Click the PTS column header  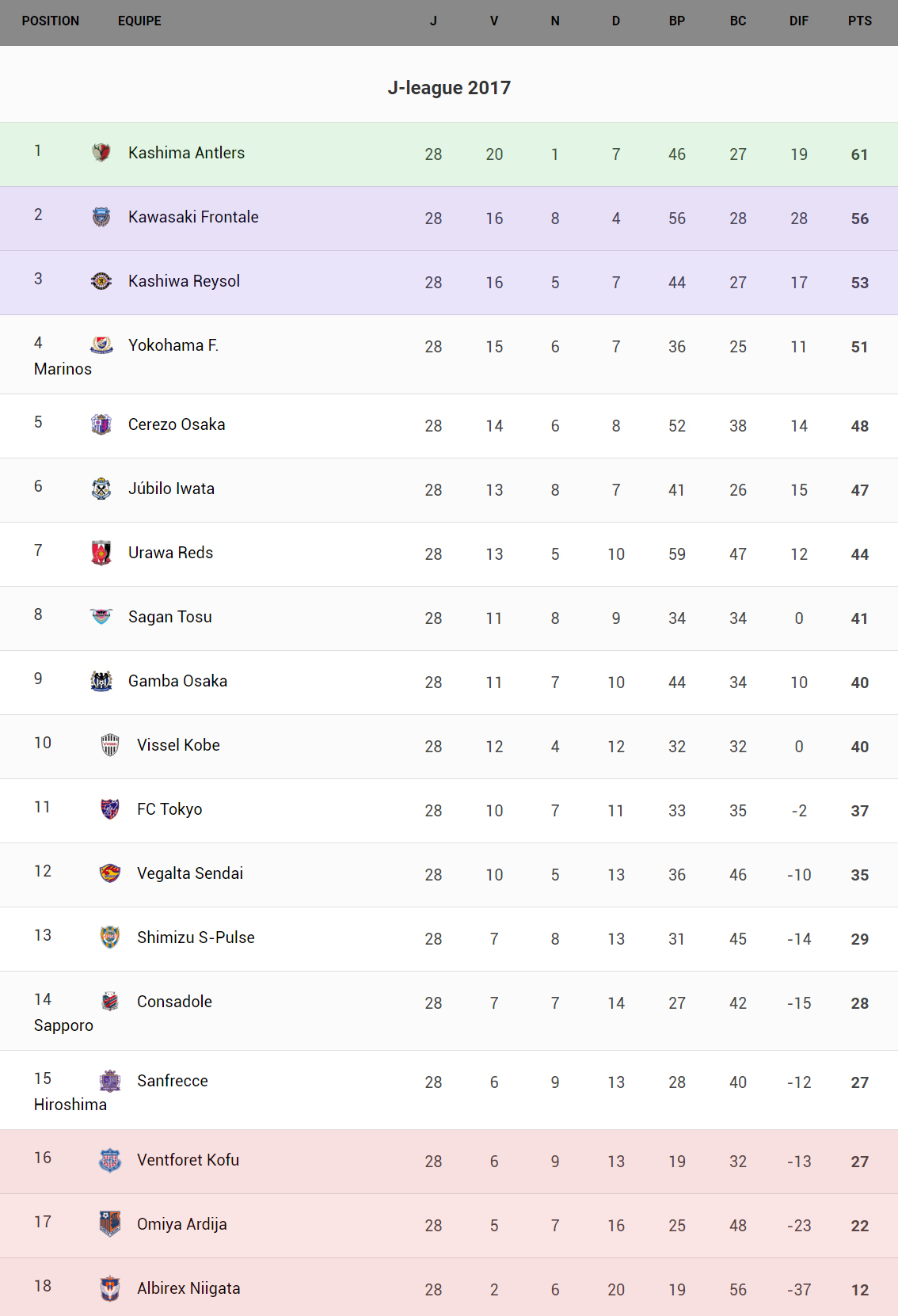(859, 21)
